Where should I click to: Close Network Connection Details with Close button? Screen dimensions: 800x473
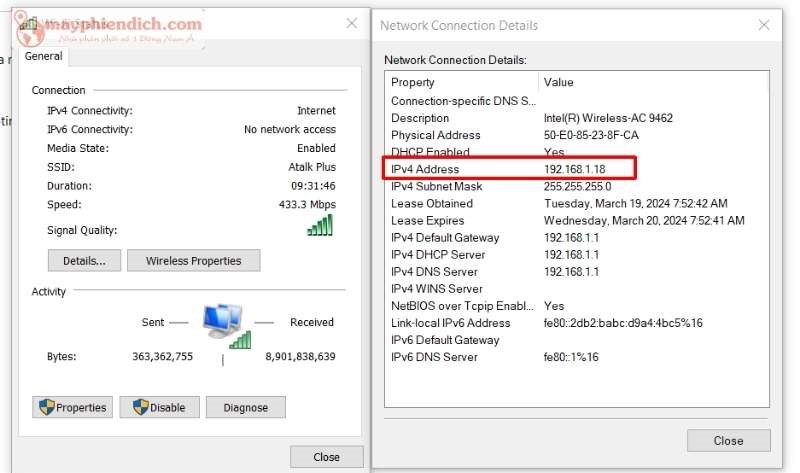[728, 440]
